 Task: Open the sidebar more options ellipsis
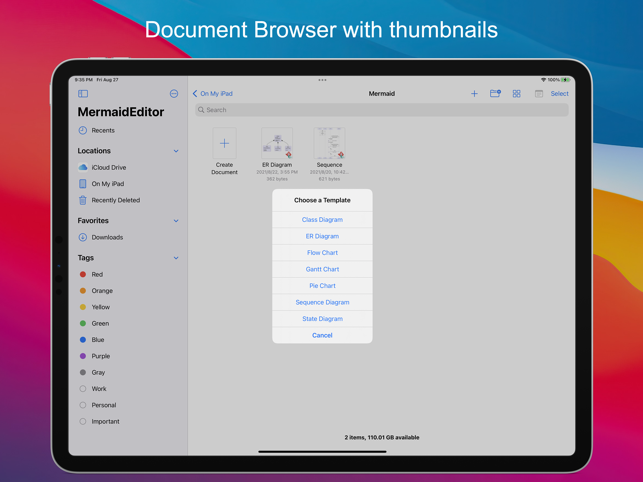pyautogui.click(x=174, y=94)
